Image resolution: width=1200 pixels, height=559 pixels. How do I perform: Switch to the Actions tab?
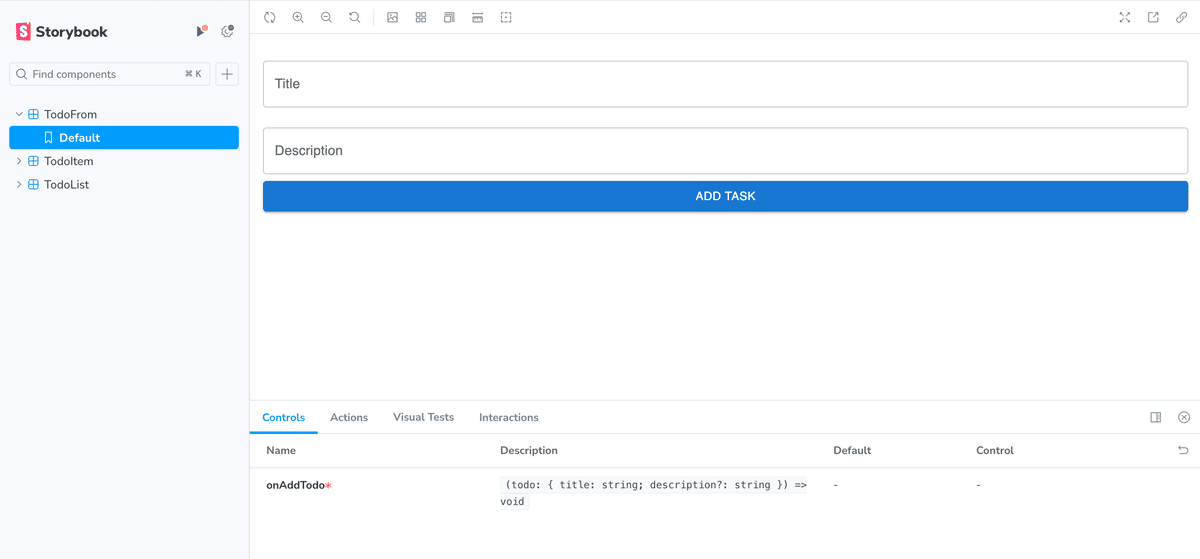coord(349,417)
